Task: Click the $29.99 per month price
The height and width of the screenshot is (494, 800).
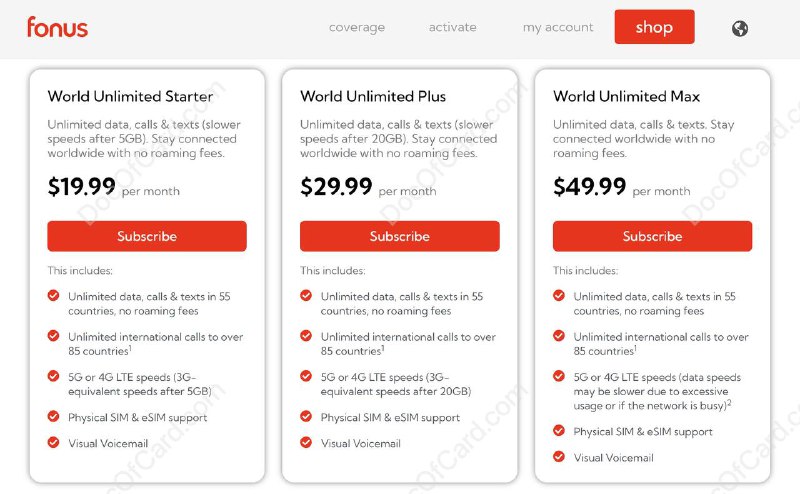Action: 336,187
